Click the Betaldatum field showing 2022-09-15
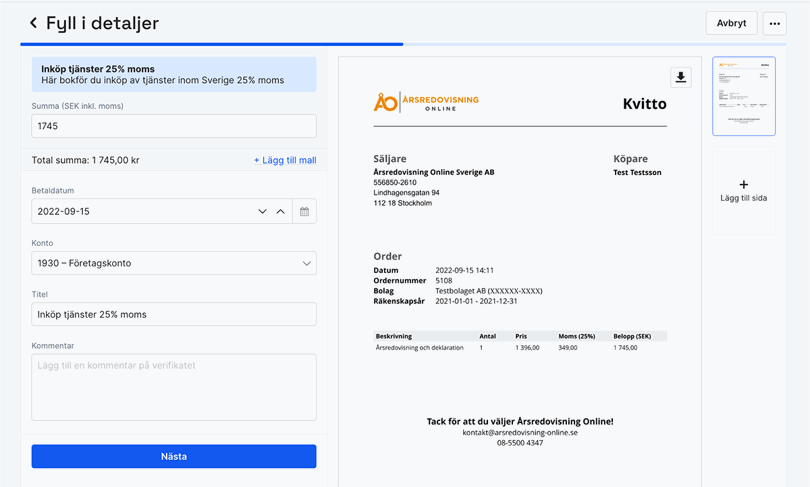 pos(140,212)
